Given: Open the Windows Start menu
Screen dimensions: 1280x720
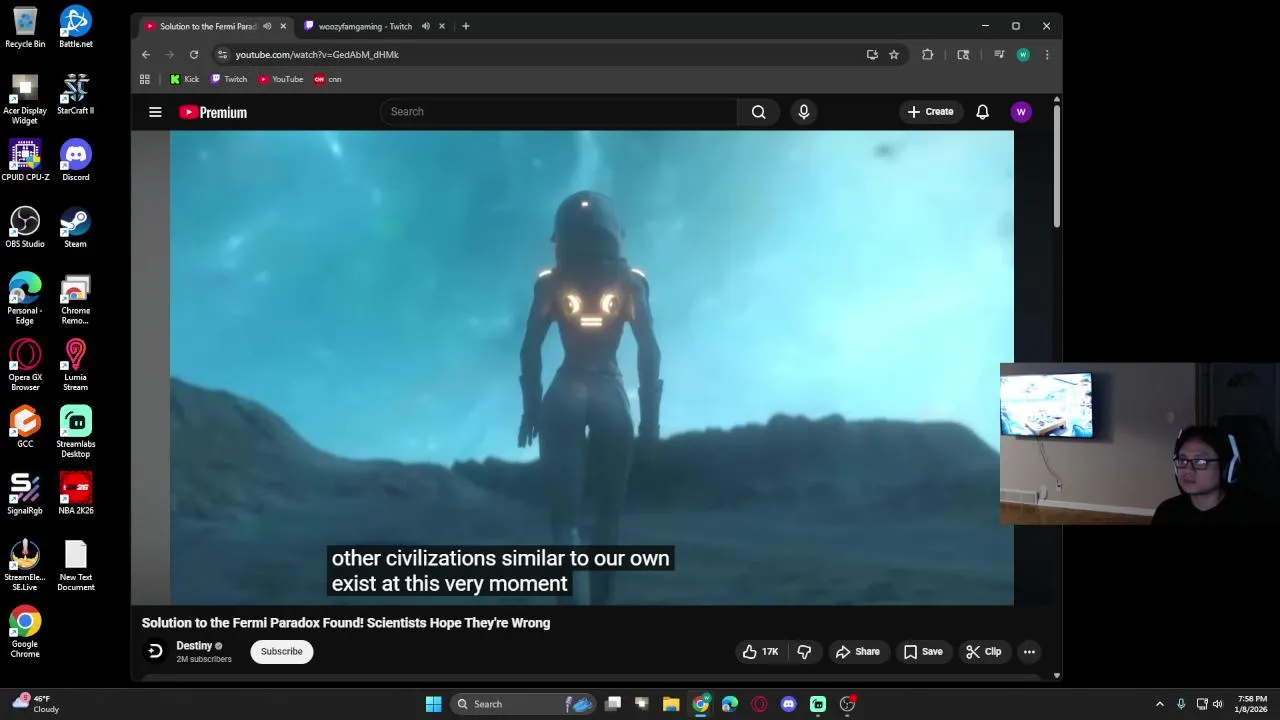Looking at the screenshot, I should (433, 704).
